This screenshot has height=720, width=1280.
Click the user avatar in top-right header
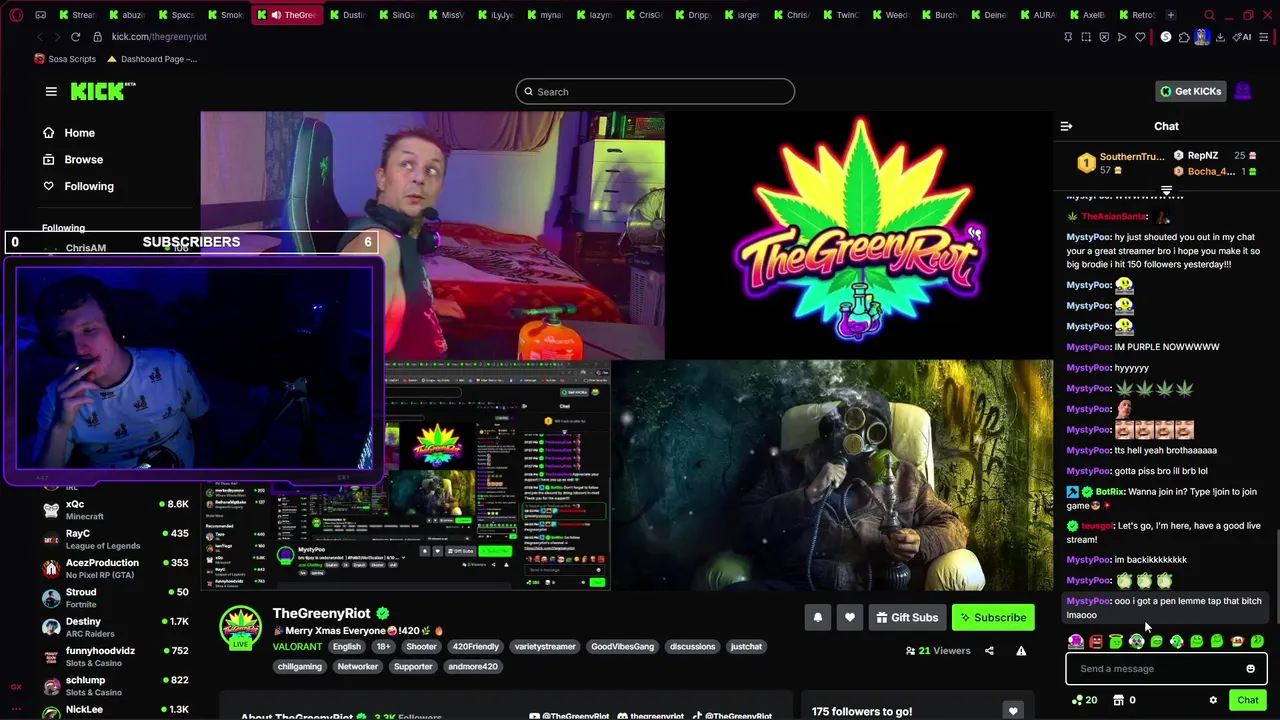(x=1243, y=91)
